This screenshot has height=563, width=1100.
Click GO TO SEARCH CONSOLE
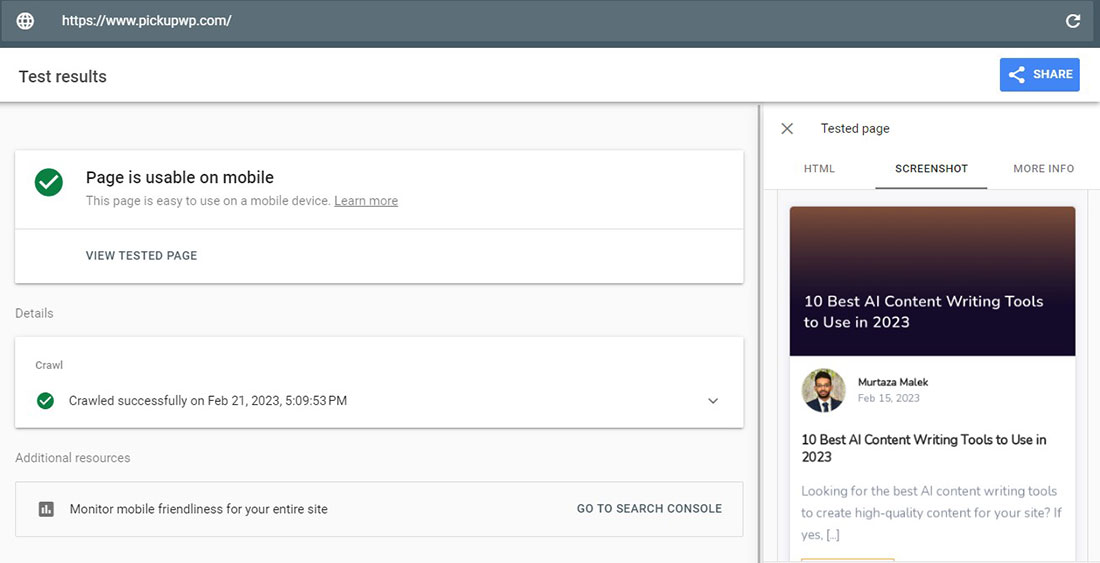[x=649, y=509]
